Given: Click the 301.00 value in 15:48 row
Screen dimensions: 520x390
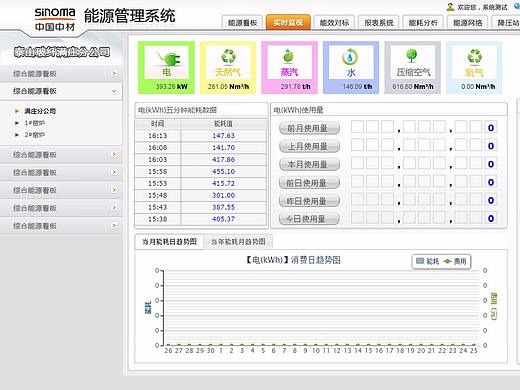Looking at the screenshot, I should (223, 195).
